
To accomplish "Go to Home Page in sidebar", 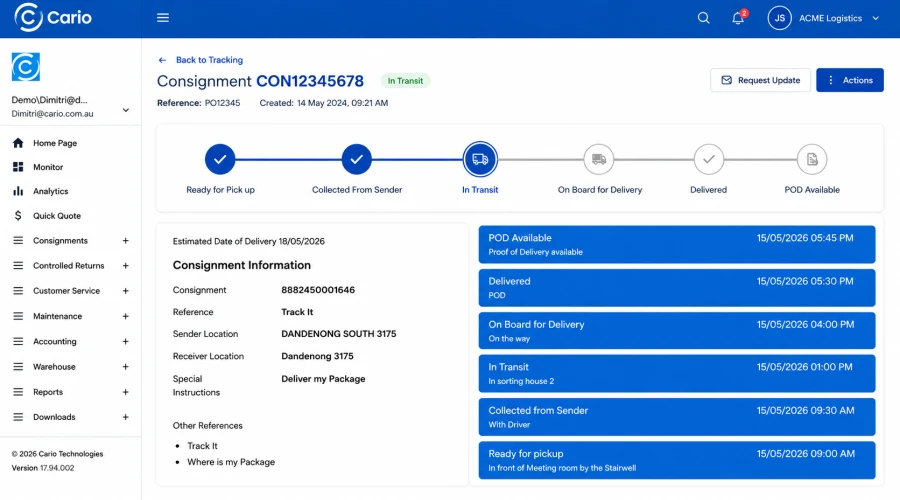I will pyautogui.click(x=55, y=143).
